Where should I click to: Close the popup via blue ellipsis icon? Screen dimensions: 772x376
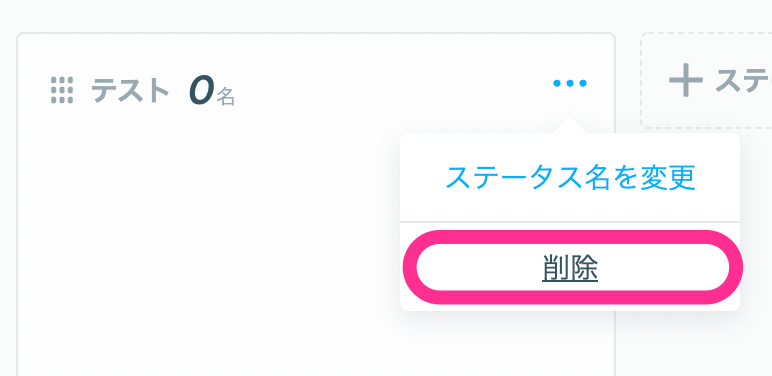click(570, 83)
